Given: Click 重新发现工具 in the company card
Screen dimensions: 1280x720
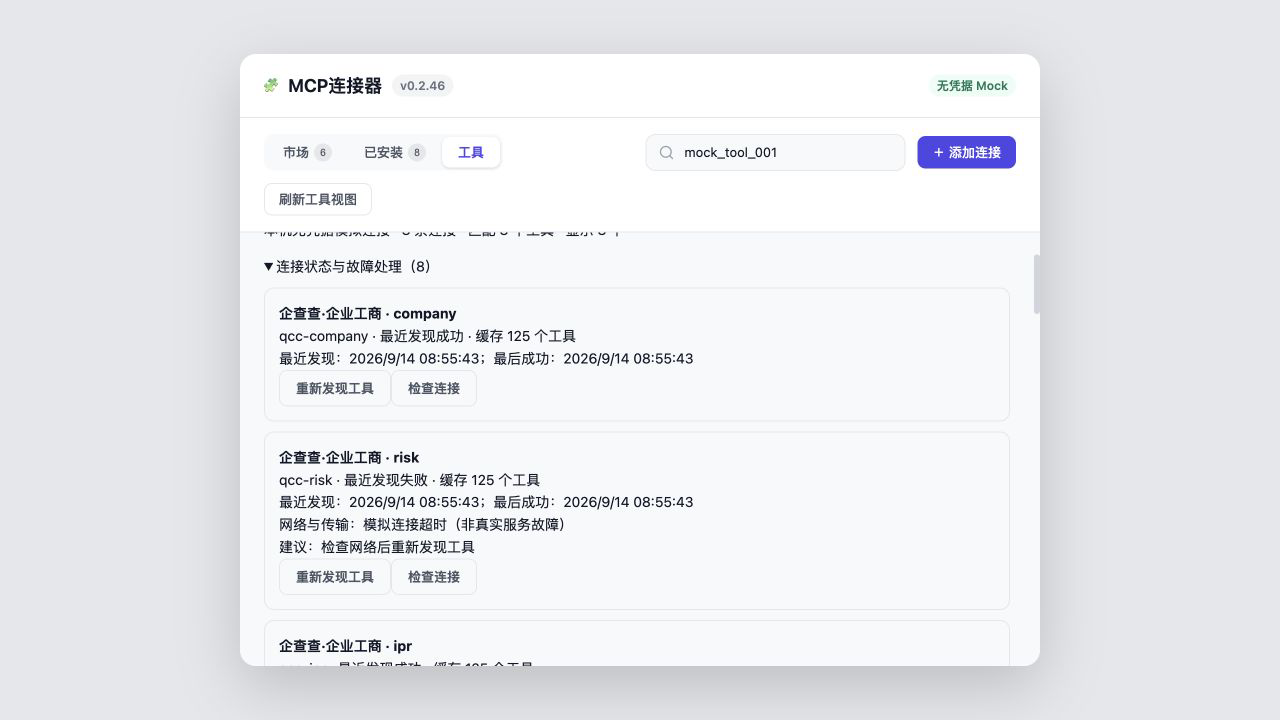Looking at the screenshot, I should tap(335, 389).
